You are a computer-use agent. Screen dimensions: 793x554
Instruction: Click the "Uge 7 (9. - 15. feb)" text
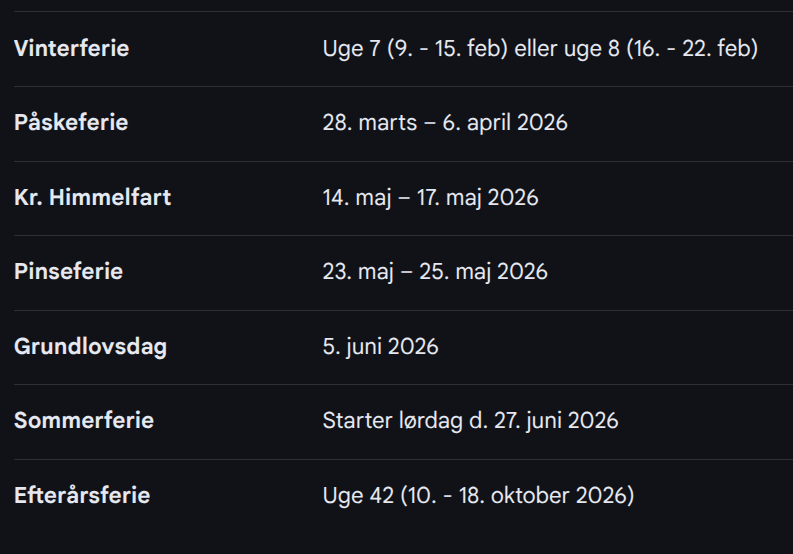415,48
